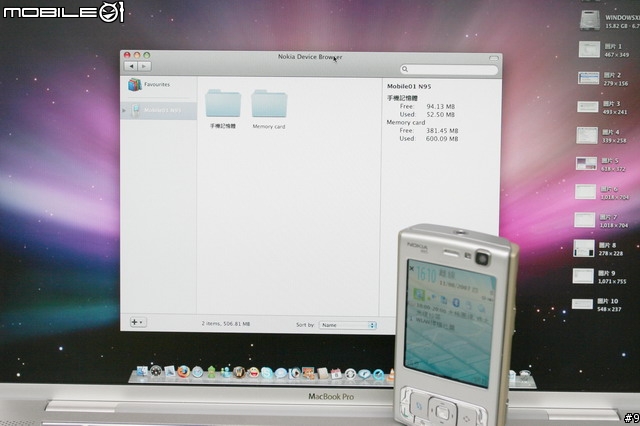640x426 pixels.
Task: Open the Trash in the Dock
Action: click(x=525, y=375)
